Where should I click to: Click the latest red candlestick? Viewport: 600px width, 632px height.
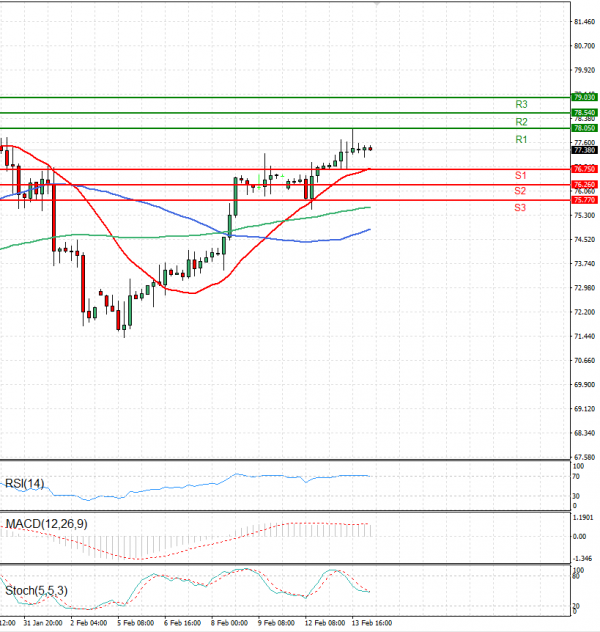click(370, 149)
